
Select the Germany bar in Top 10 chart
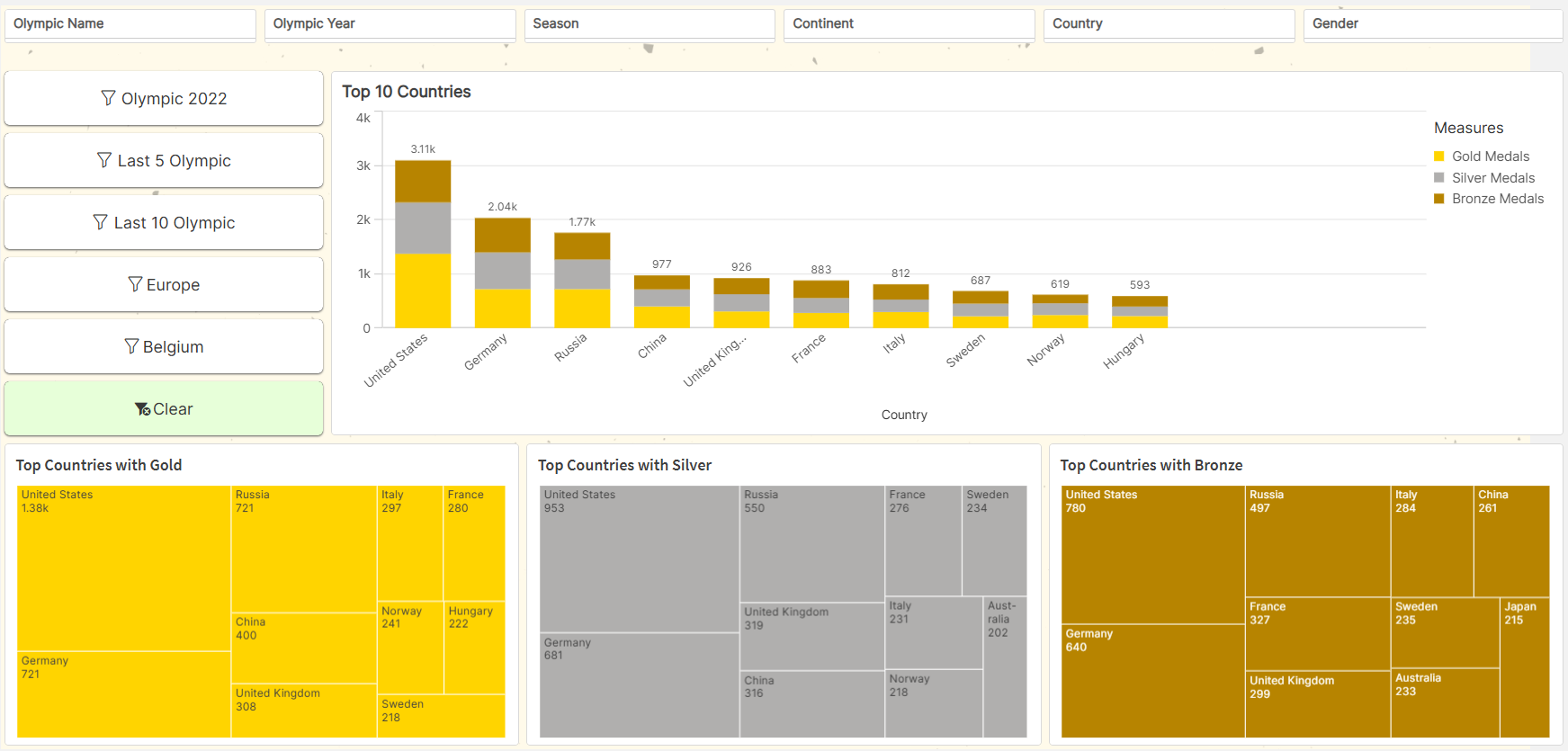(502, 273)
